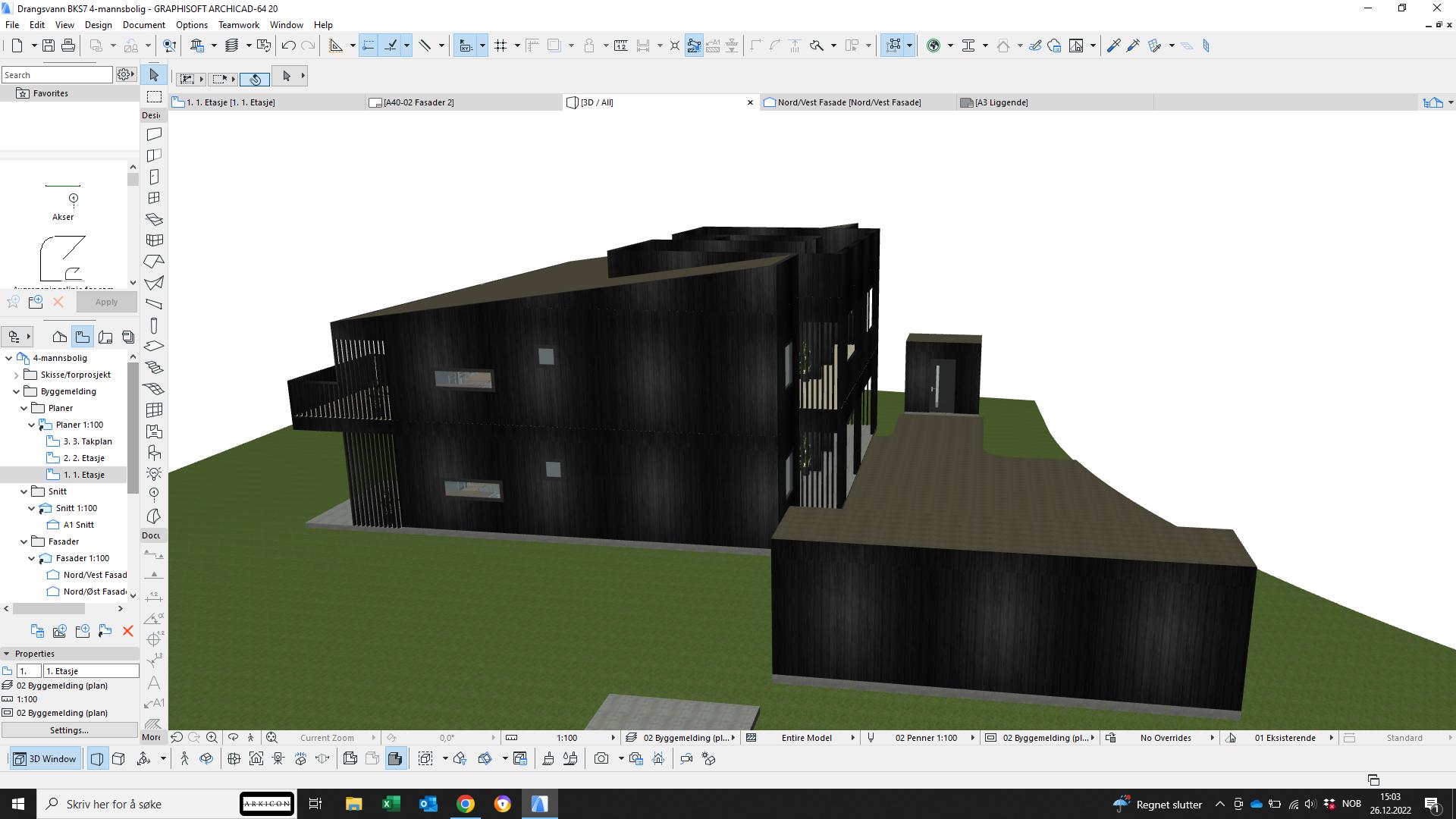Viewport: 1456px width, 819px height.
Task: Expand the Skisse/forprosjekt folder
Action: pos(16,375)
